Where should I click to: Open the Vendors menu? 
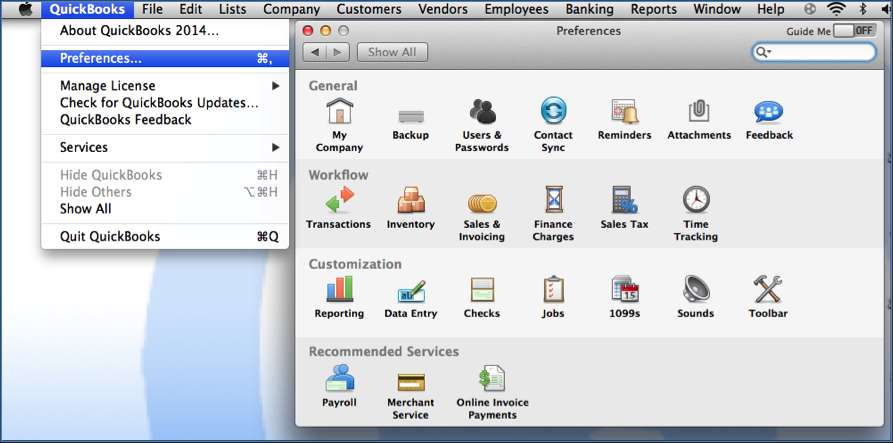click(x=443, y=9)
